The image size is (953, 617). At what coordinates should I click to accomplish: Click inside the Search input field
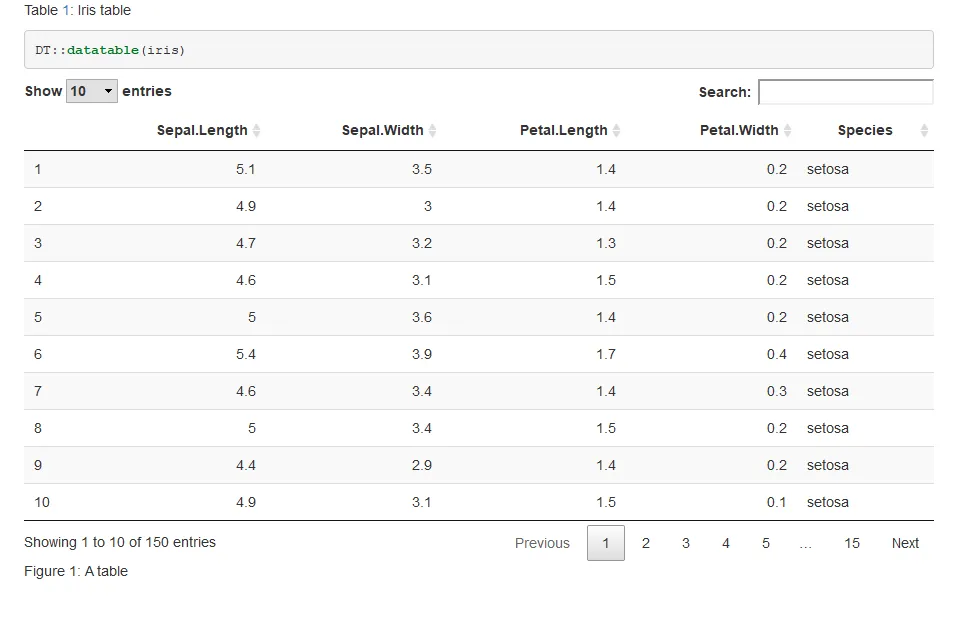(845, 92)
